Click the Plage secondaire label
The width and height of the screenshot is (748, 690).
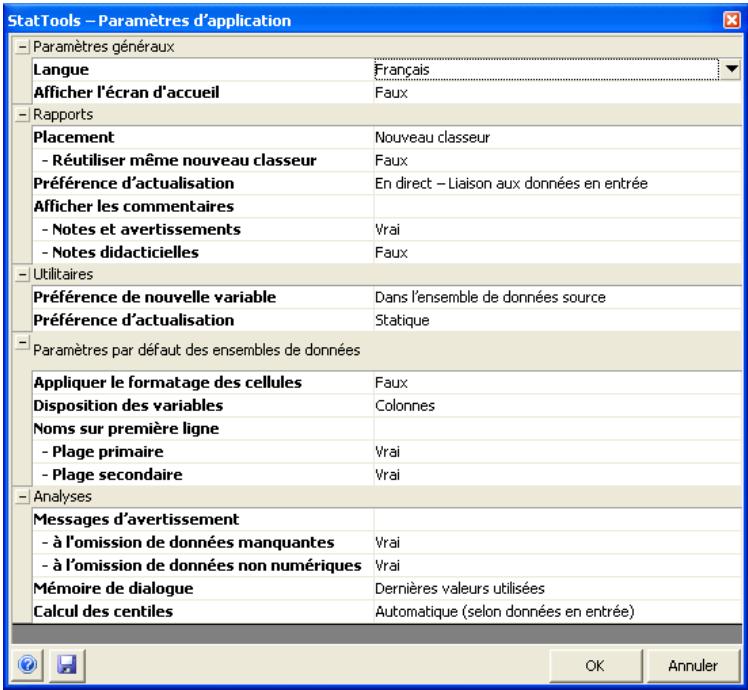[112, 475]
